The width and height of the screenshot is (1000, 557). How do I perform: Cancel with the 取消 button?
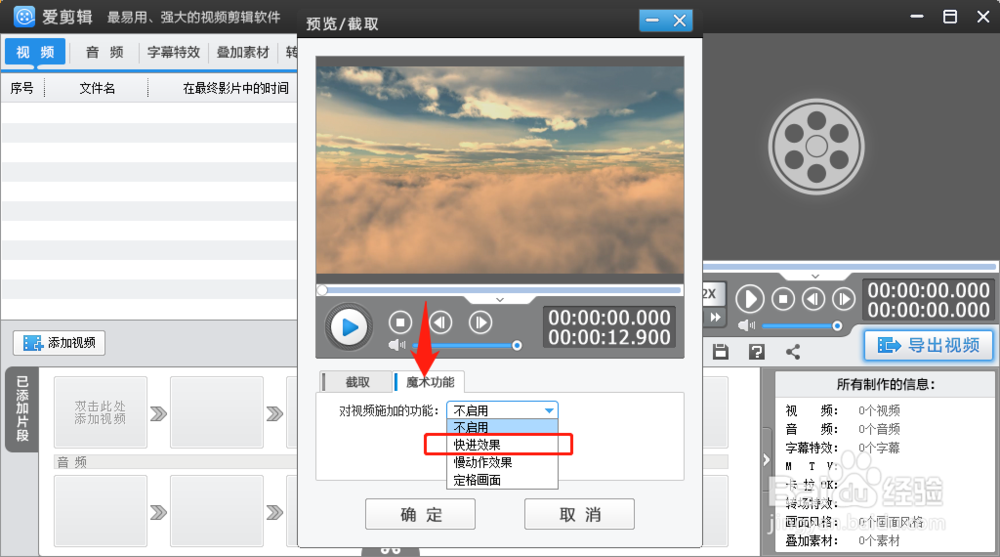[x=579, y=514]
